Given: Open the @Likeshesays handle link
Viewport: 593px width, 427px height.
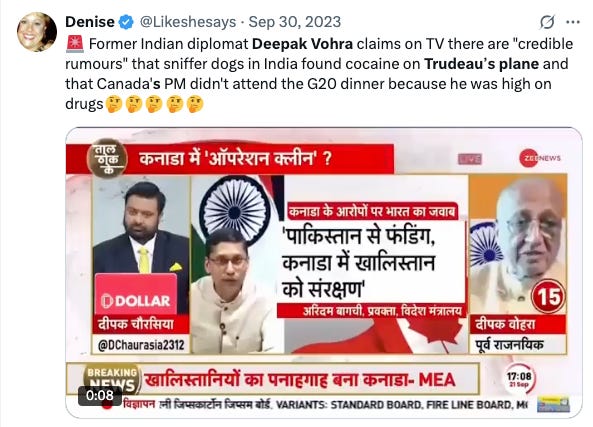Looking at the screenshot, I should [188, 22].
